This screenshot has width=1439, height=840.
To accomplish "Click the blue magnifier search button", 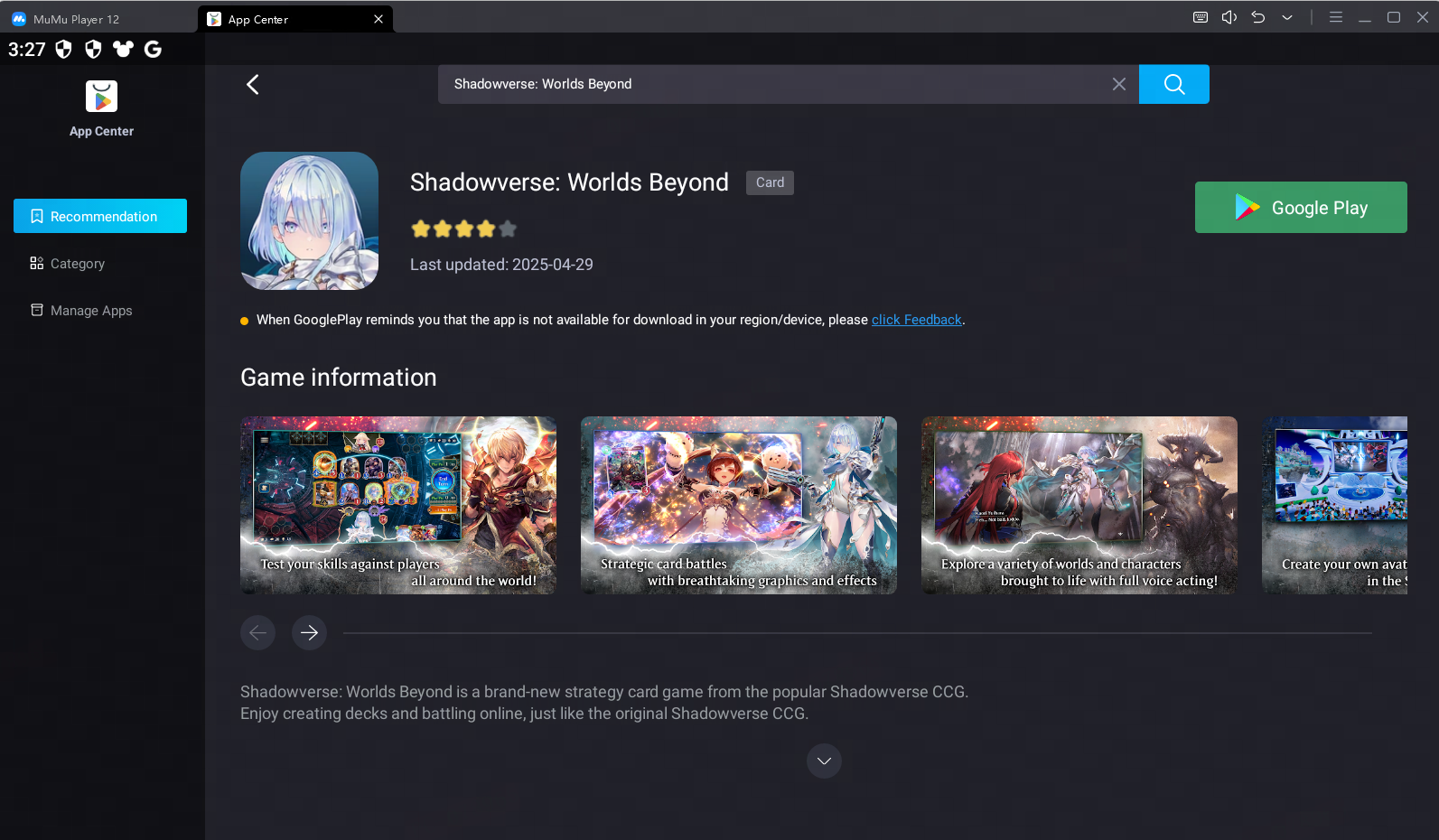I will click(x=1173, y=84).
